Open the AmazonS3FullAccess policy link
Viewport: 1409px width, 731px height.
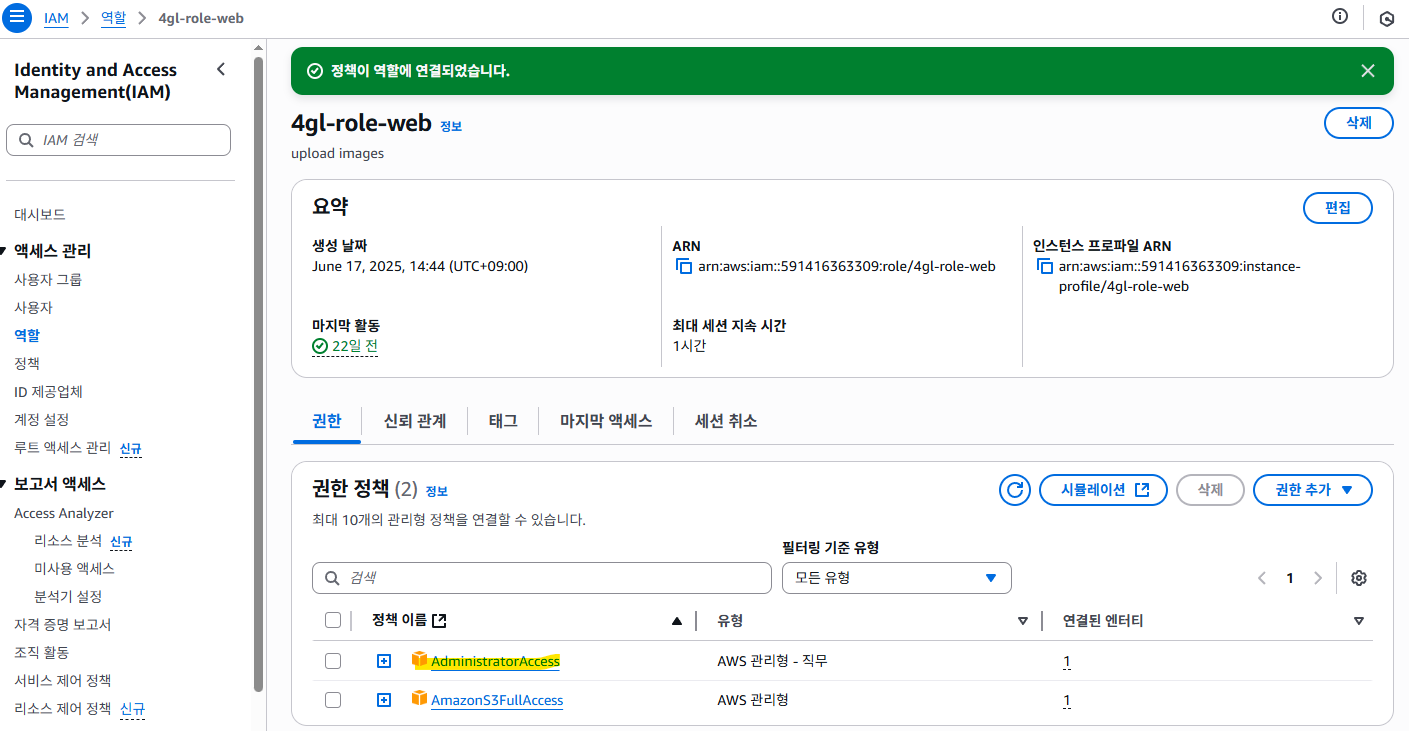tap(497, 700)
